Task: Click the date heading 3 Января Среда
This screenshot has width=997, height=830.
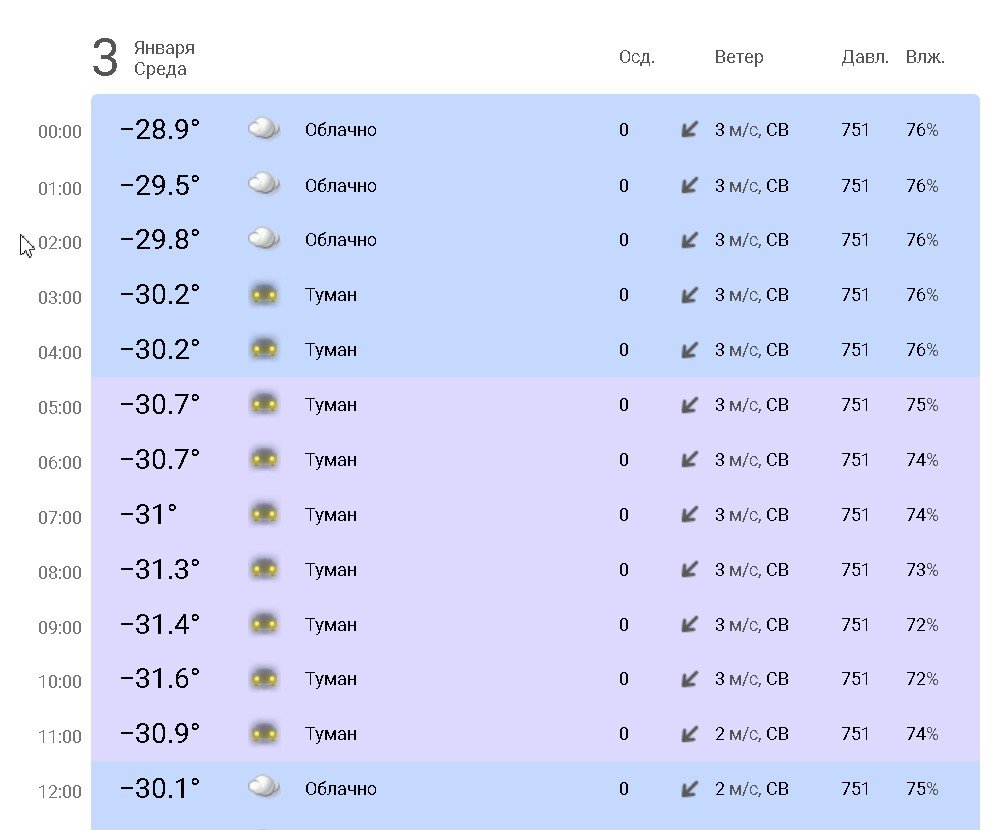Action: coord(144,58)
